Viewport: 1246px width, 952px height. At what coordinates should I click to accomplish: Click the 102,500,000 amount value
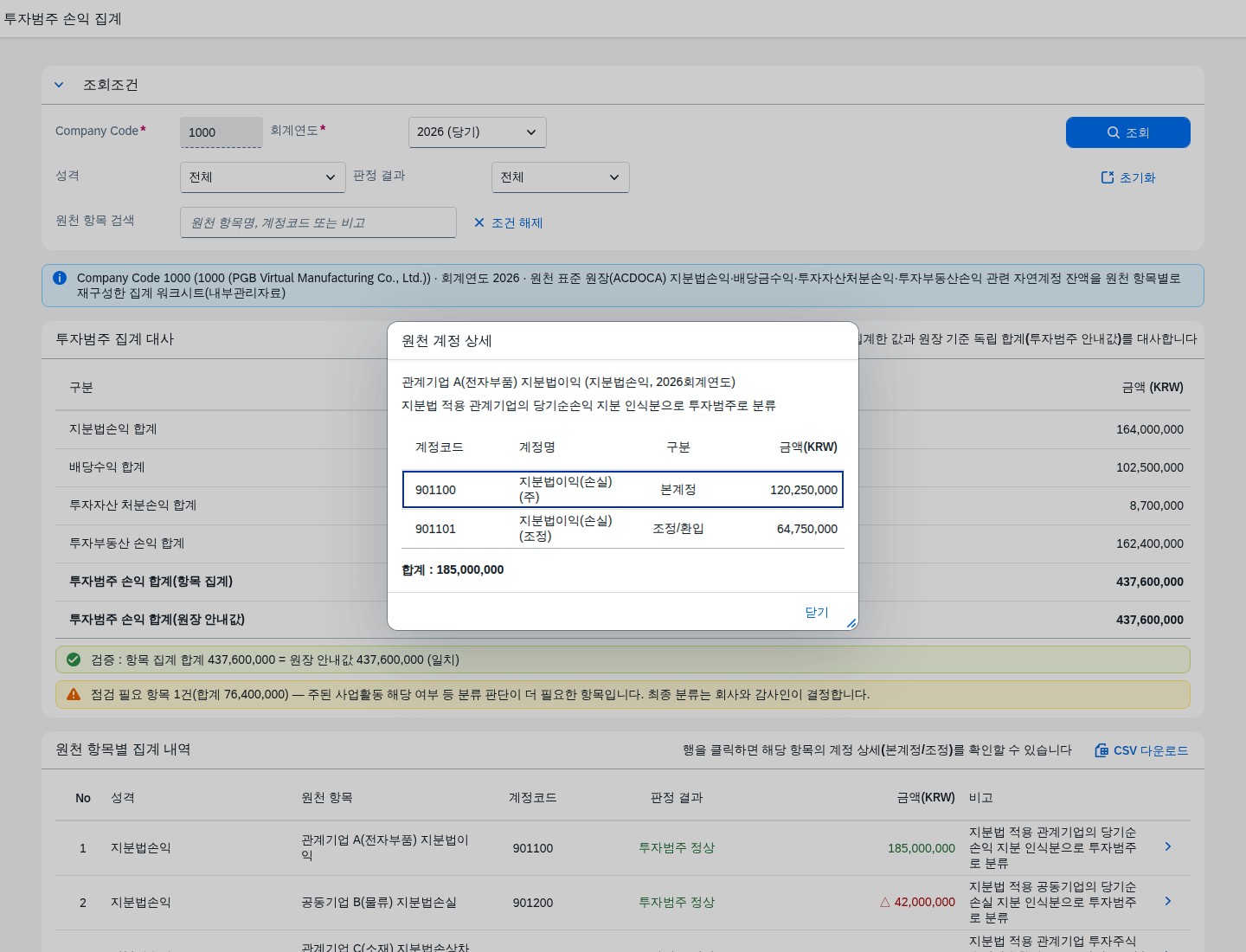click(x=1150, y=467)
